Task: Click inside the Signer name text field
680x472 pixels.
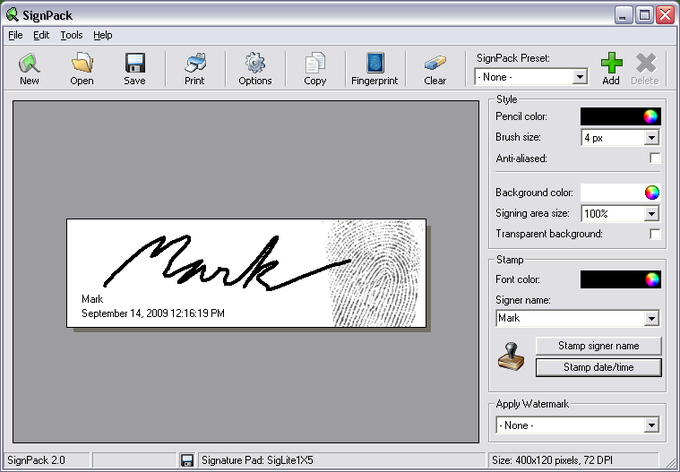Action: 570,318
